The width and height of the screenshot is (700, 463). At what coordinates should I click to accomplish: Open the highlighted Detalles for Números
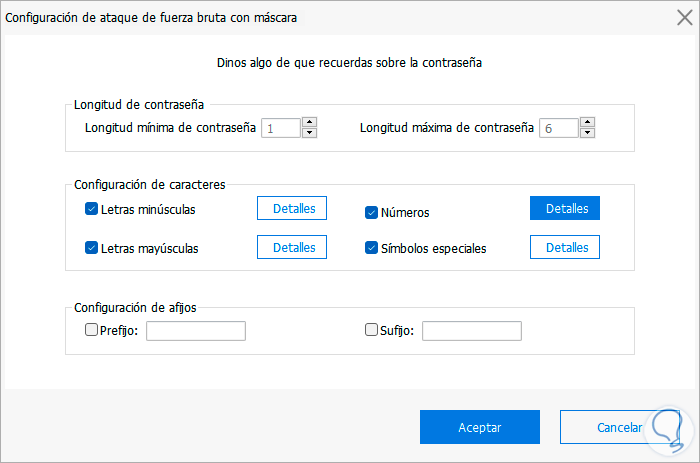(565, 208)
